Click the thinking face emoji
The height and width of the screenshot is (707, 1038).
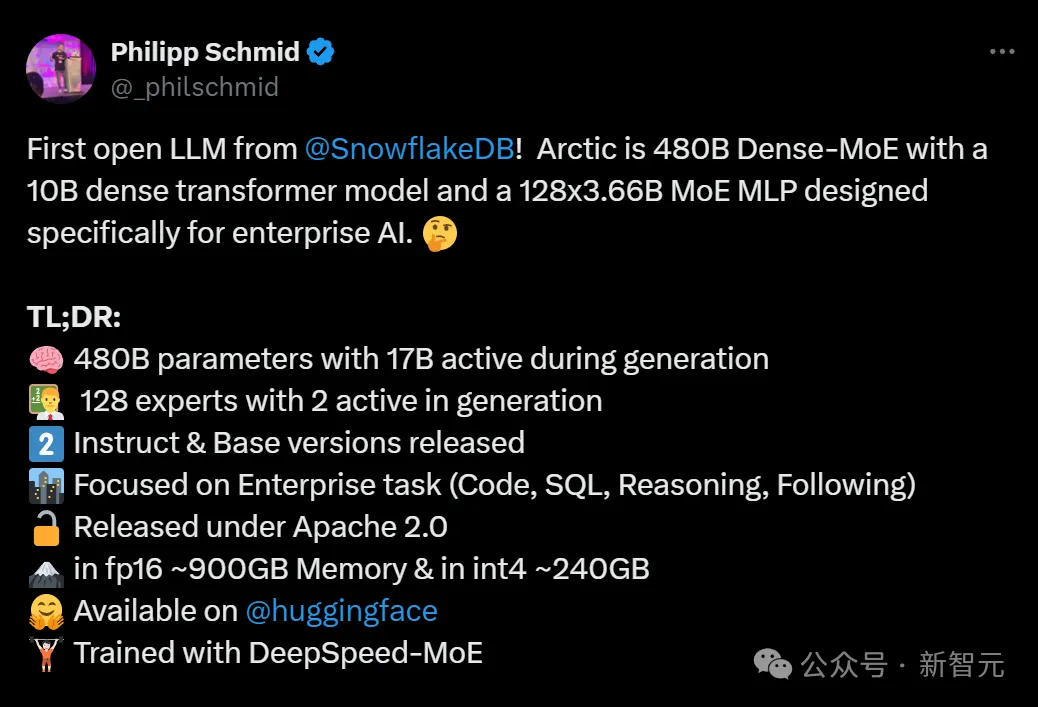click(x=440, y=234)
